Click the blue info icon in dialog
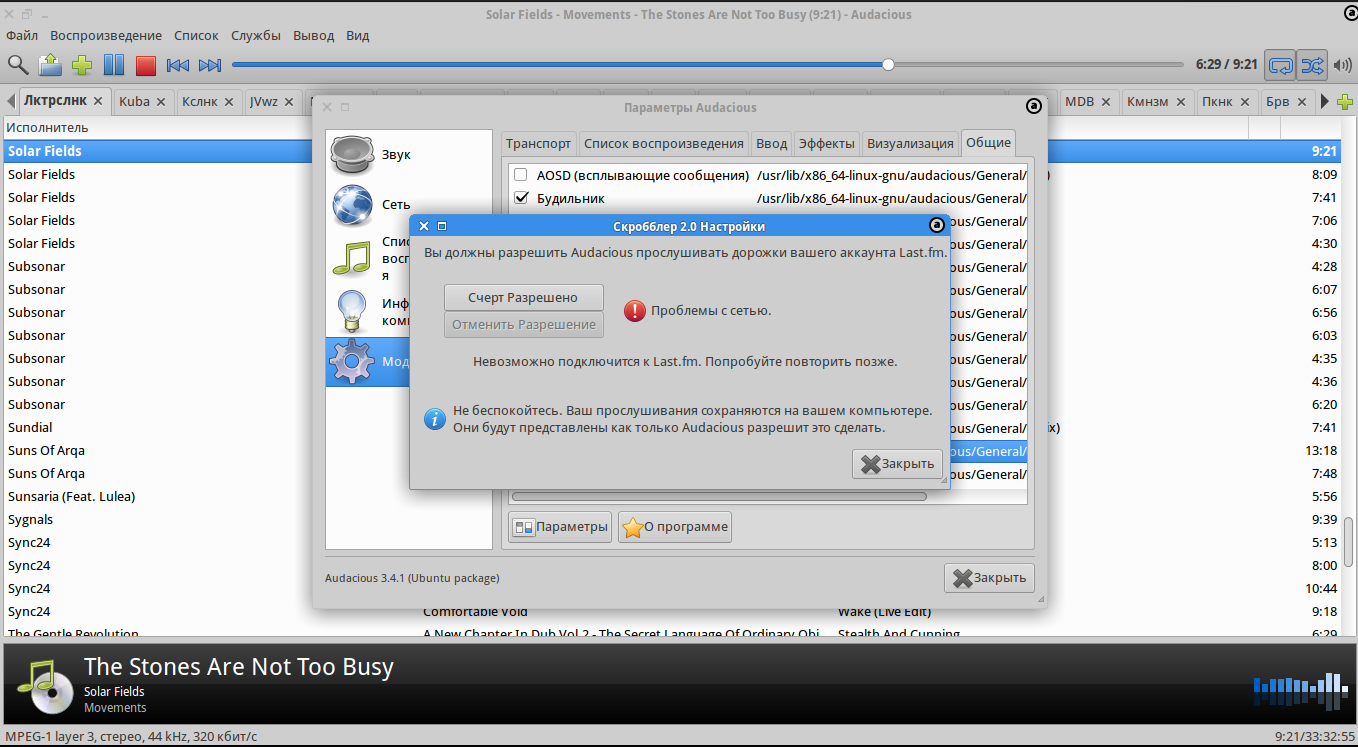 point(434,419)
